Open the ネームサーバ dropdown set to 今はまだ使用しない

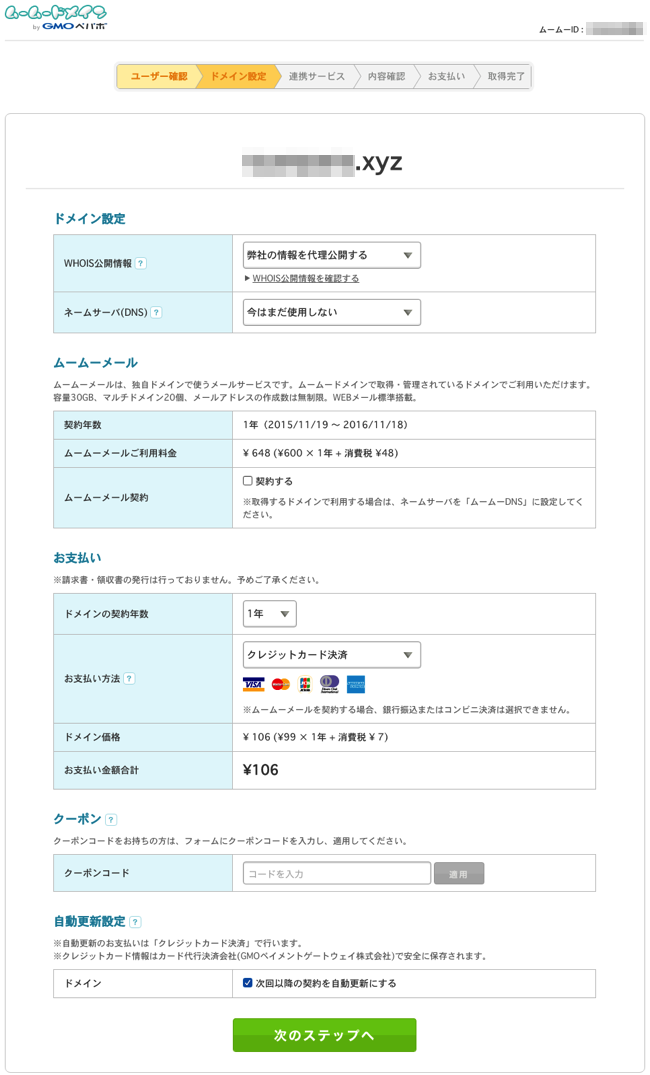click(331, 313)
